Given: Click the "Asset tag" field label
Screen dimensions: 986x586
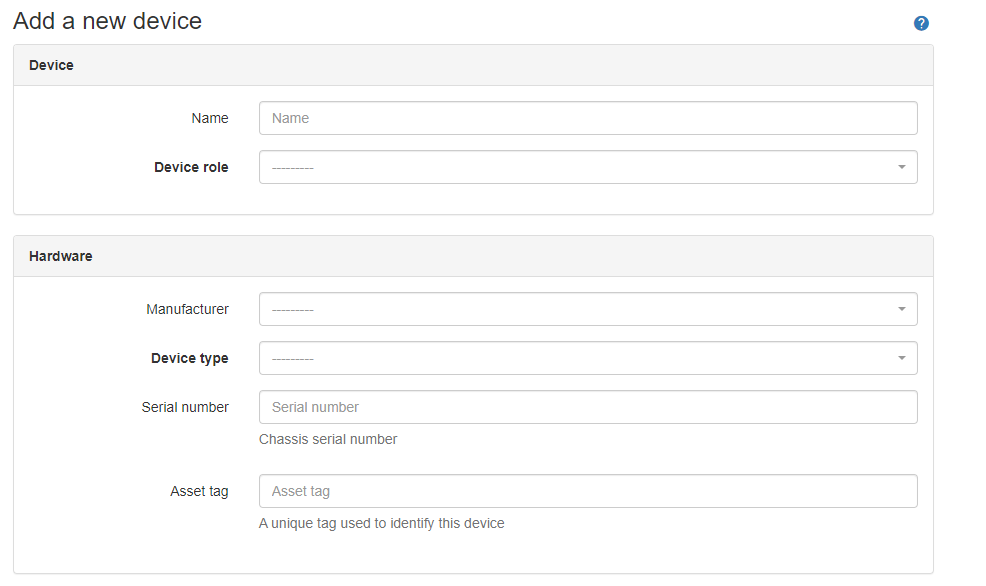Looking at the screenshot, I should click(x=199, y=491).
